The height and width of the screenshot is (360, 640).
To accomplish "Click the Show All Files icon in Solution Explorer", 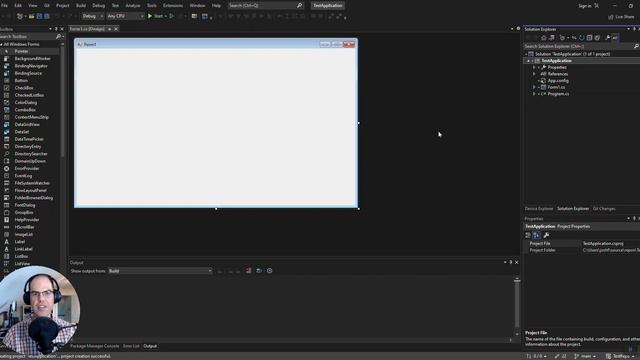I will pyautogui.click(x=597, y=38).
